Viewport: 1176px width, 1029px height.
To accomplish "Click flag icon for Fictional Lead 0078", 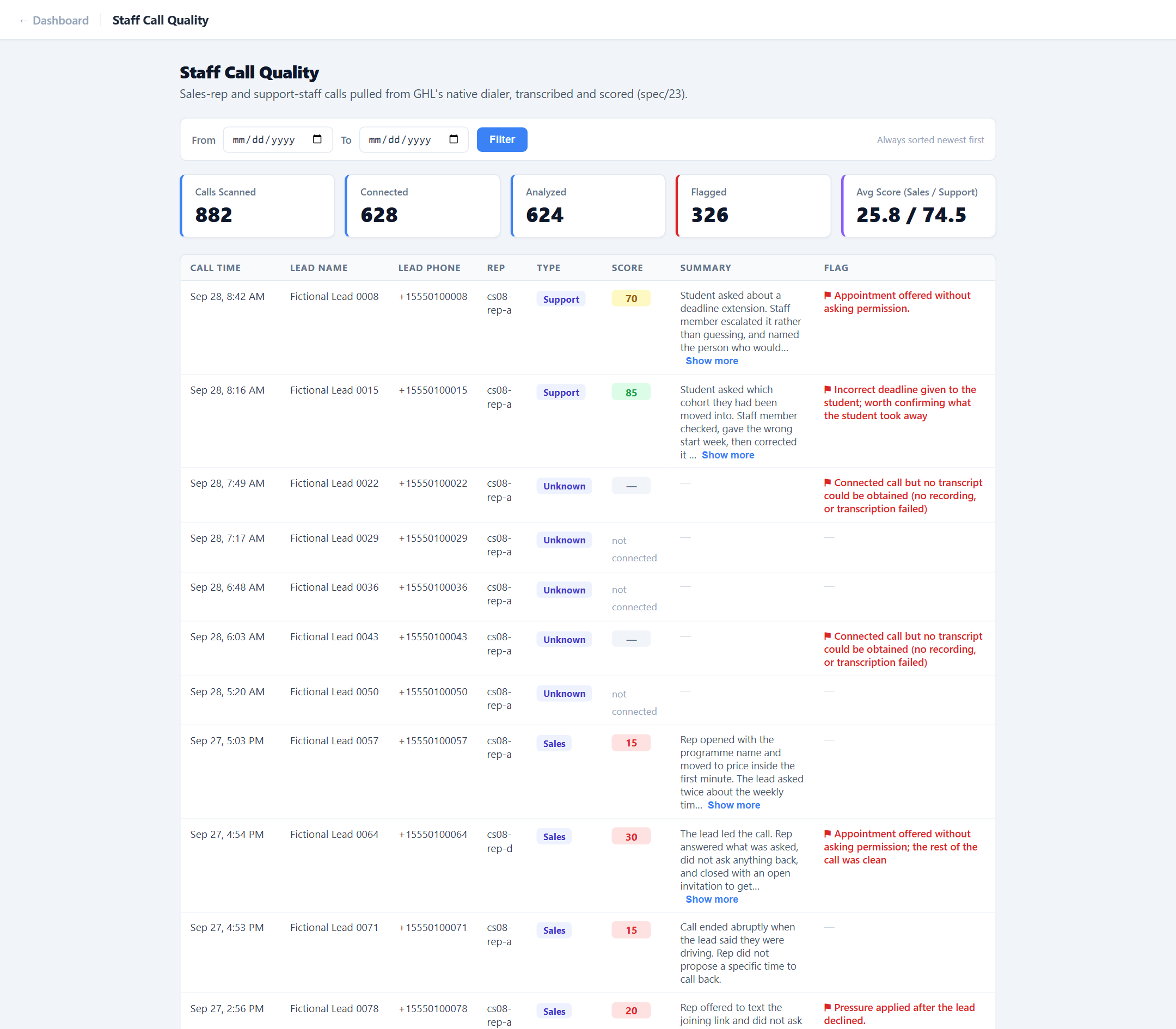I will point(828,1007).
